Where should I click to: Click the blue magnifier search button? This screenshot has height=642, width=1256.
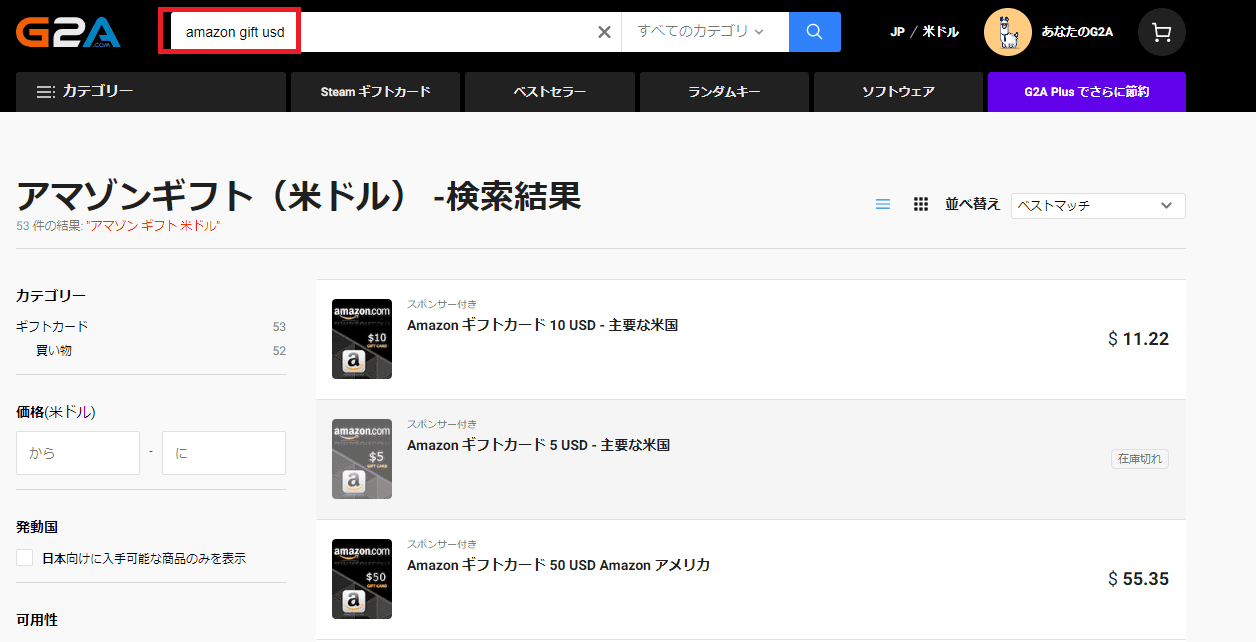pyautogui.click(x=815, y=32)
